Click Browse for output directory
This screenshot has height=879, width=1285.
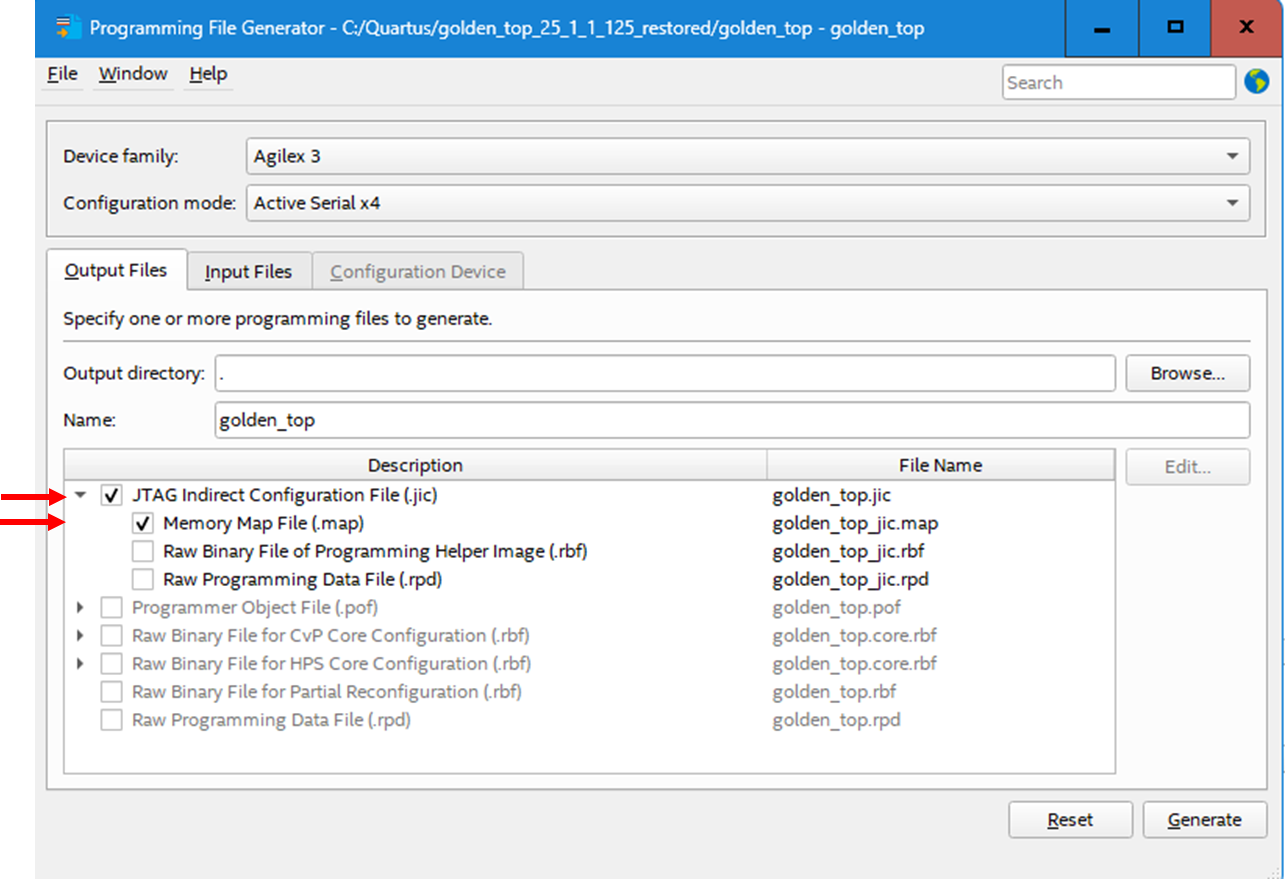(1187, 373)
